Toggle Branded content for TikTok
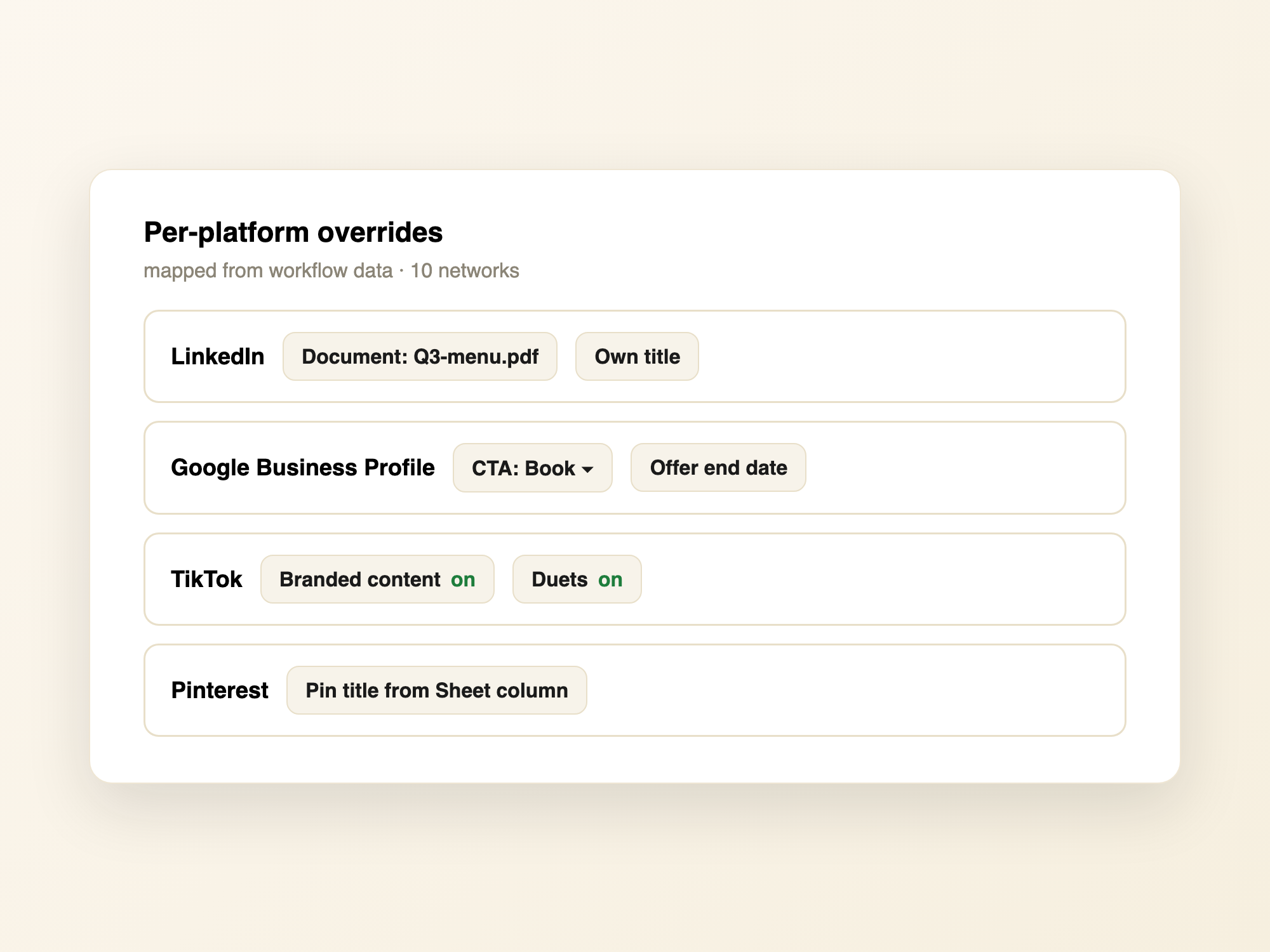The height and width of the screenshot is (952, 1270). pos(377,579)
